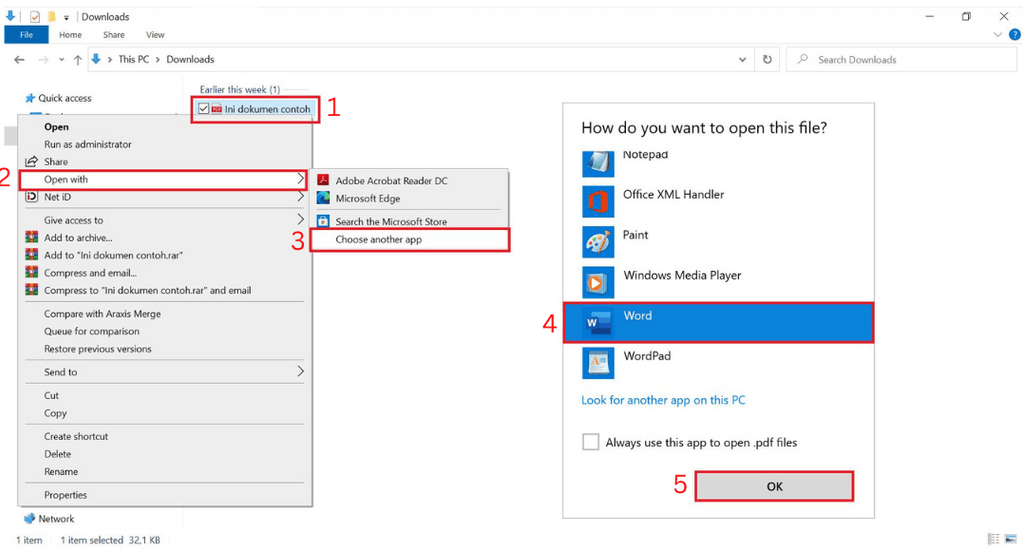This screenshot has width=1023, height=552.
Task: Select the Paint app icon
Action: [x=598, y=241]
